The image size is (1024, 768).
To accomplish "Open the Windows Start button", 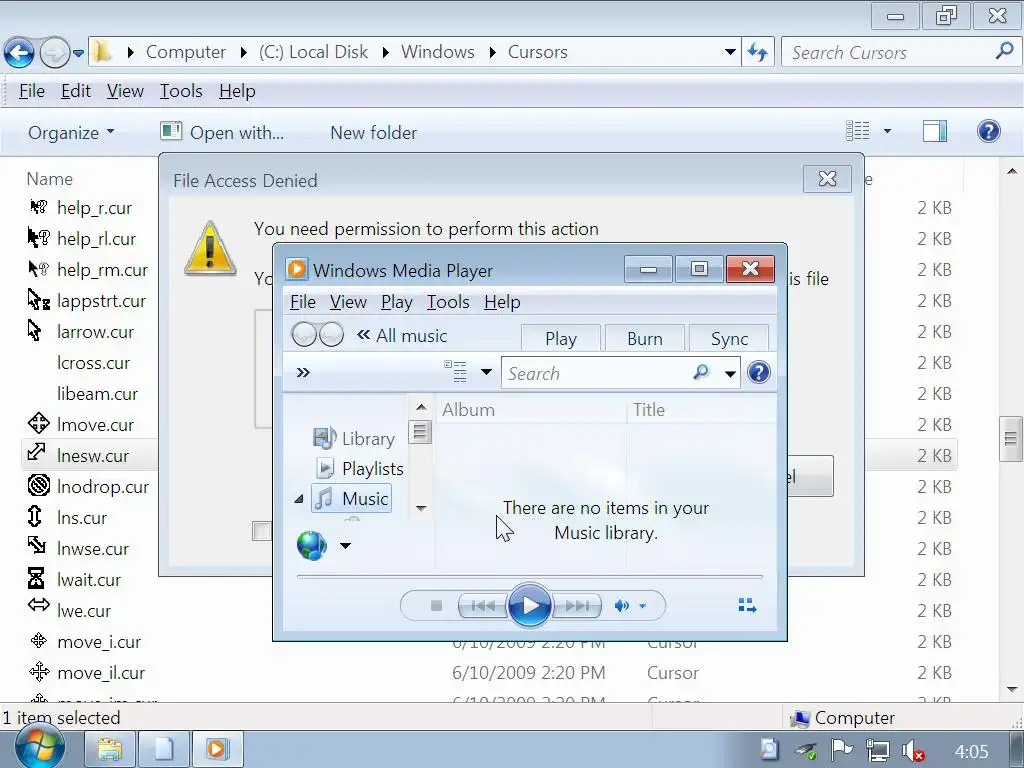I will tap(40, 748).
